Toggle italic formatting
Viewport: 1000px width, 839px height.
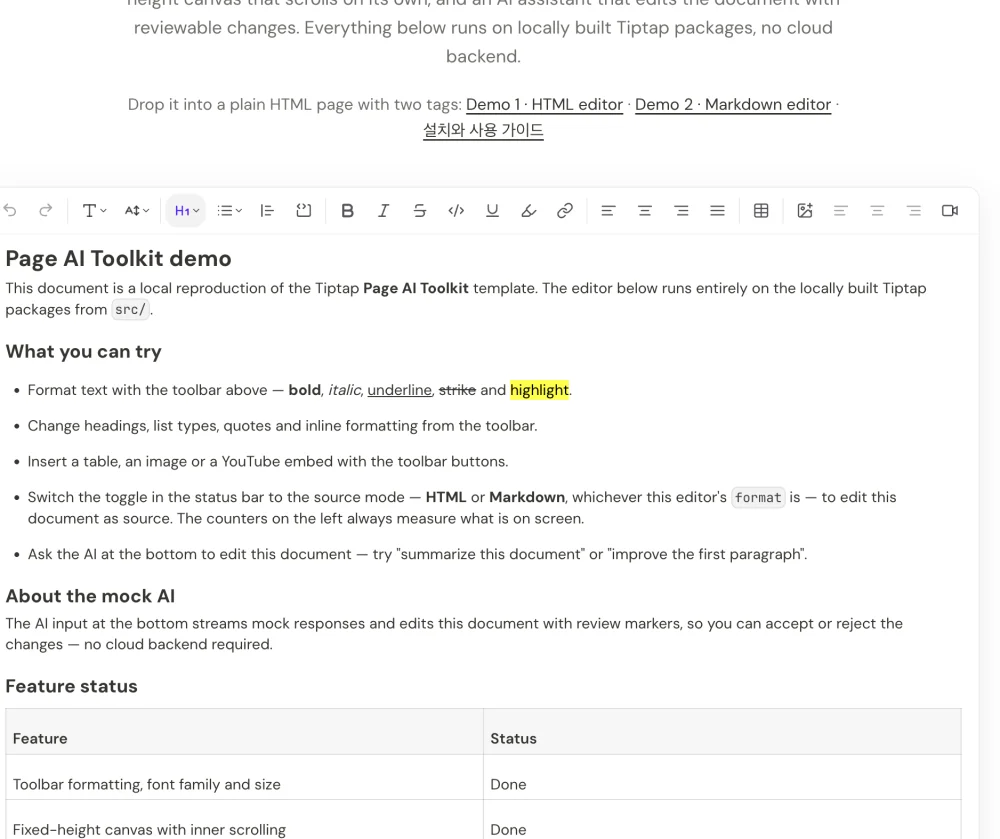click(383, 210)
